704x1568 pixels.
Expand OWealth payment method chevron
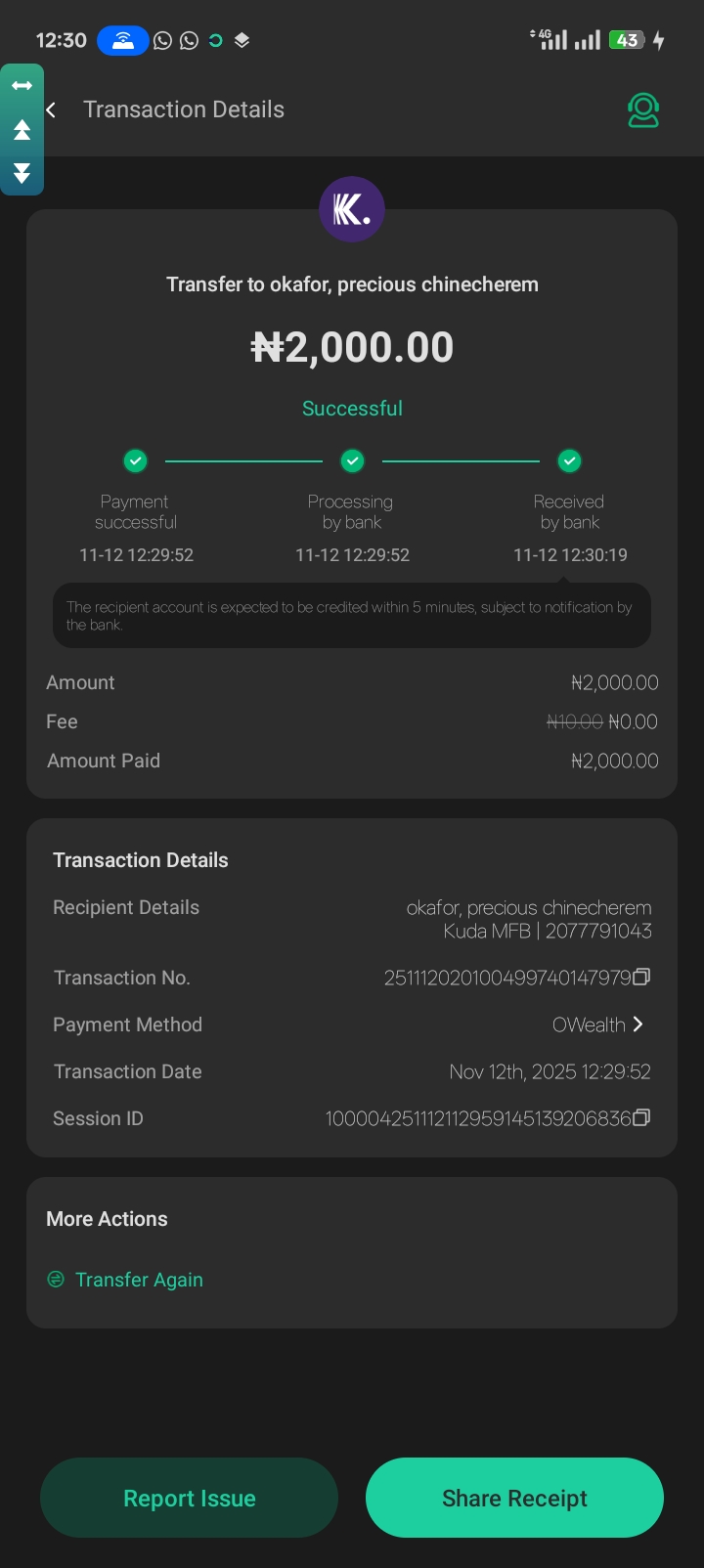point(638,1024)
